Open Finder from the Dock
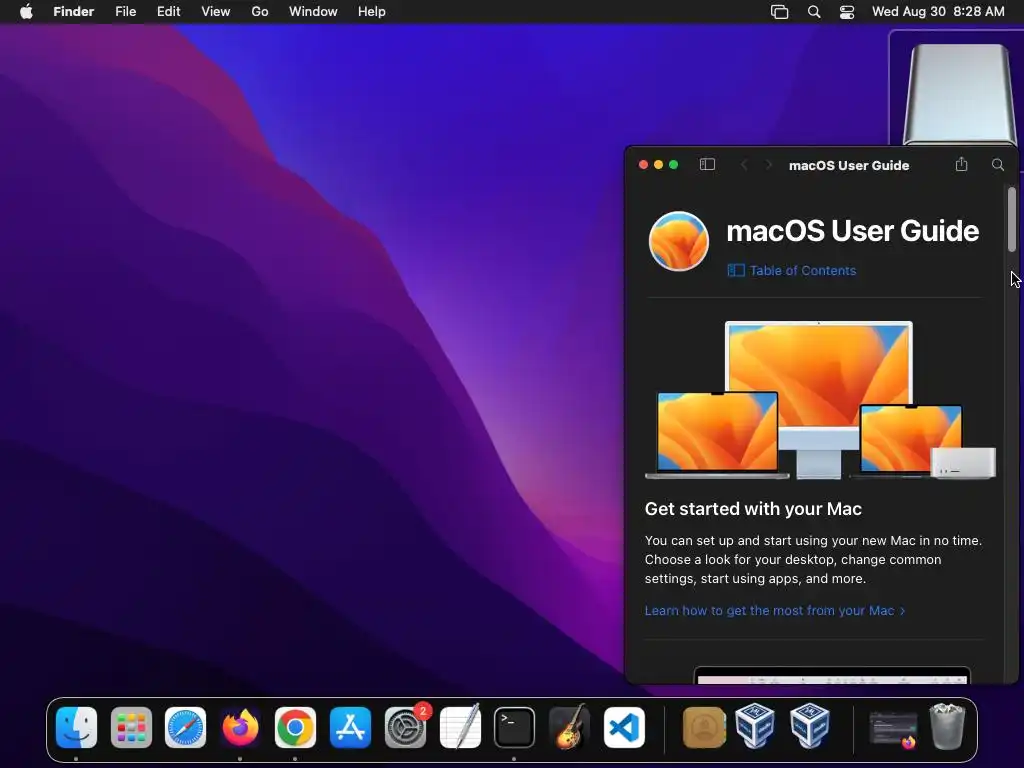Screen dimensions: 1024x768 (76, 727)
